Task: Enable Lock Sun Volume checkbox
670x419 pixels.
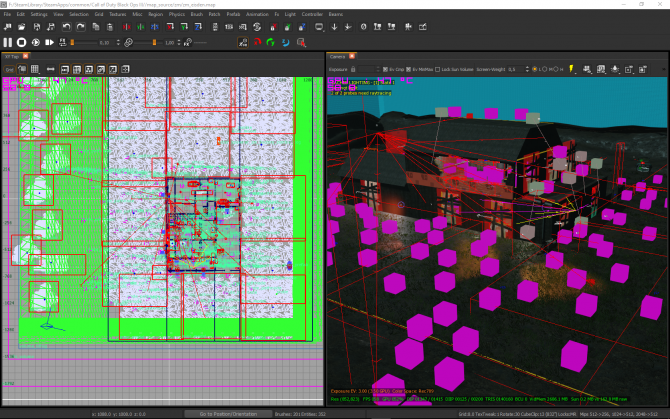Action: click(438, 69)
